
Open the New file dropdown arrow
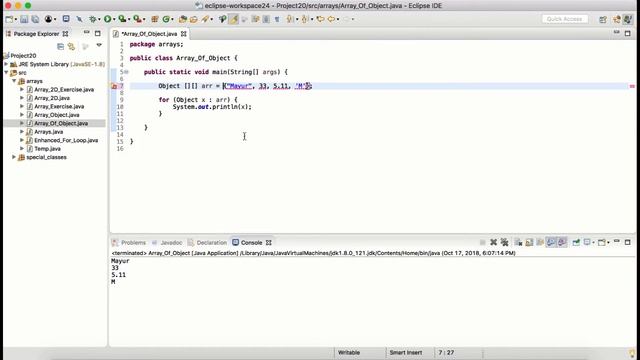16,20
